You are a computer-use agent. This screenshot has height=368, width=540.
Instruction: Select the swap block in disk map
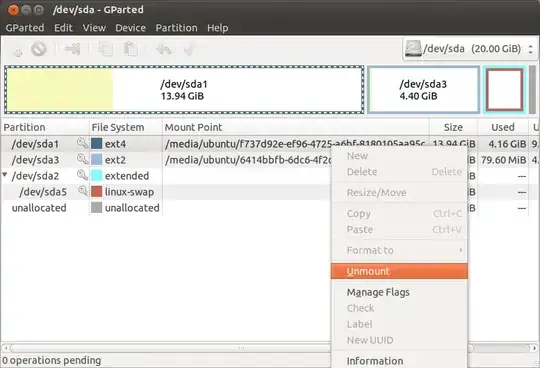(x=505, y=90)
